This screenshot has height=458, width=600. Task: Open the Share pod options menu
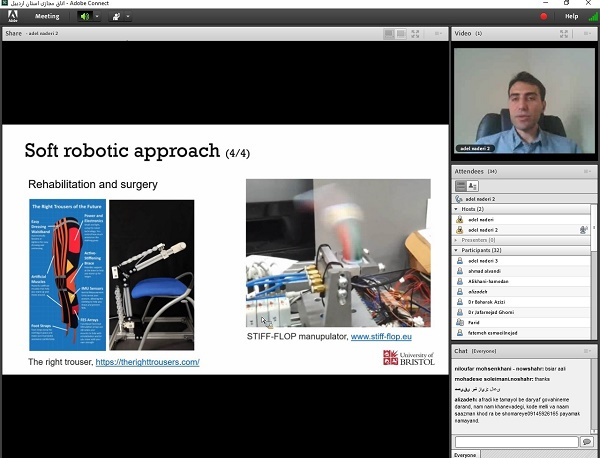coord(438,33)
